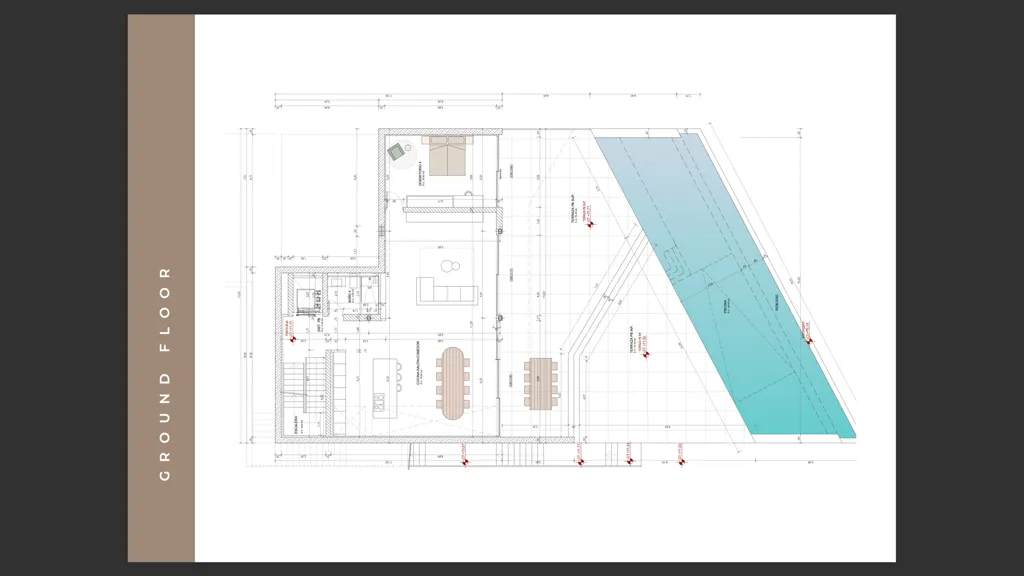Click the kitchen island with hob
Screen dimensions: 1024x576
point(385,387)
